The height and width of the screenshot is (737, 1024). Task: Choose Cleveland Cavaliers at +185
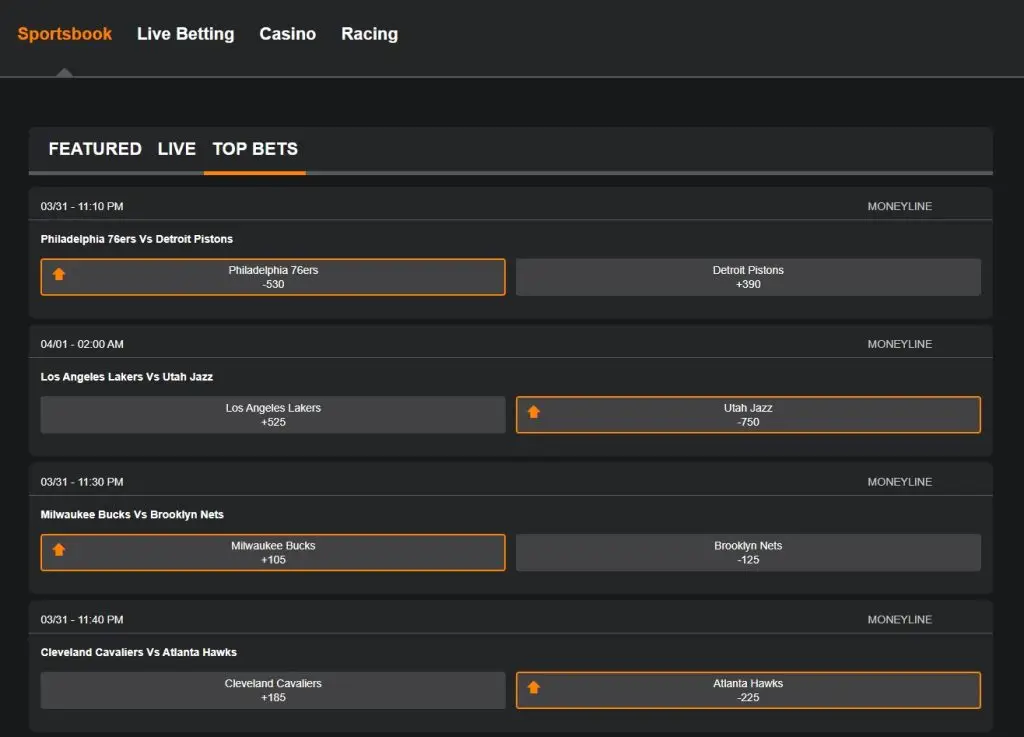tap(273, 690)
